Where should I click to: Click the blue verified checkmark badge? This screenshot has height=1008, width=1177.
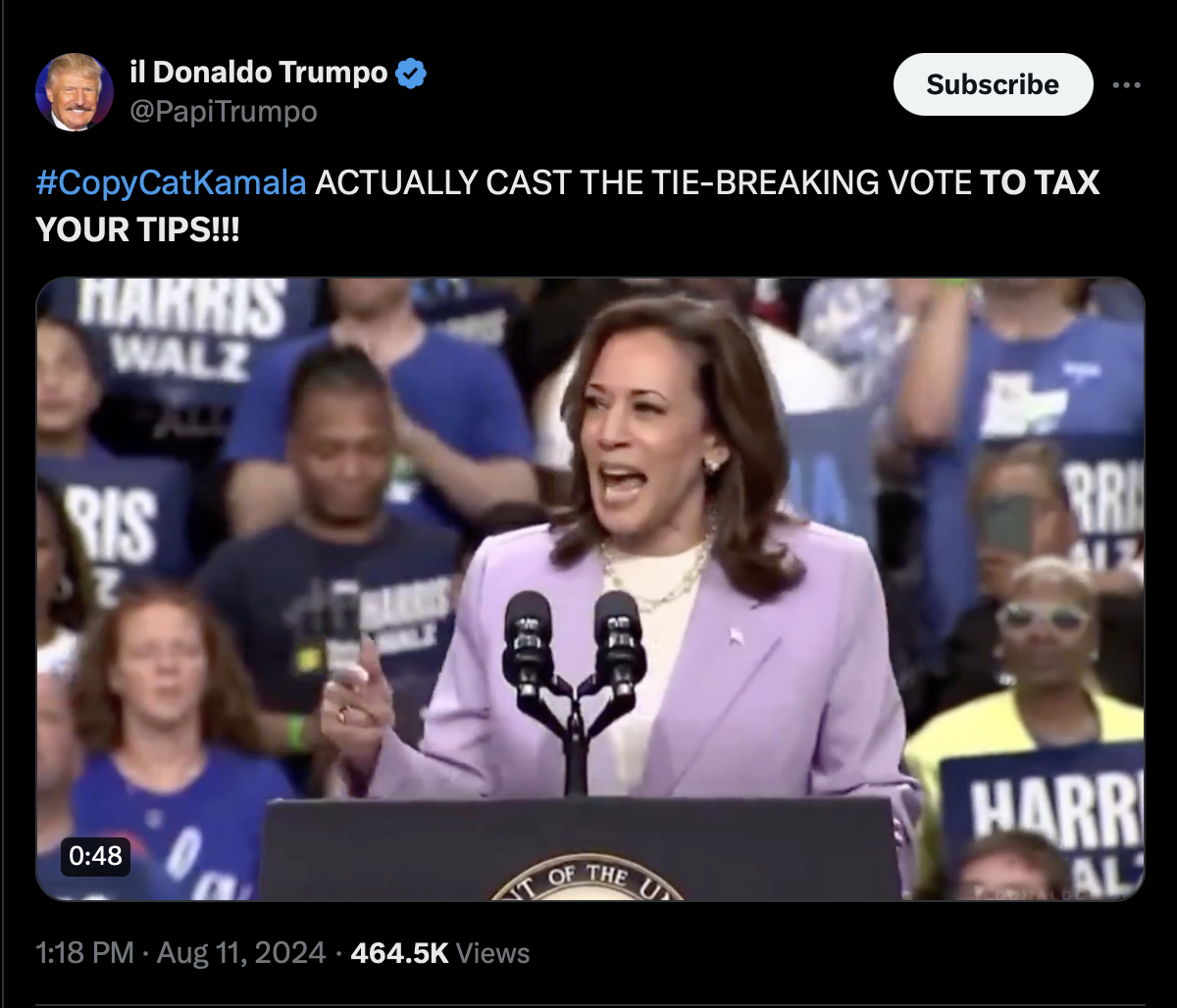(x=410, y=73)
